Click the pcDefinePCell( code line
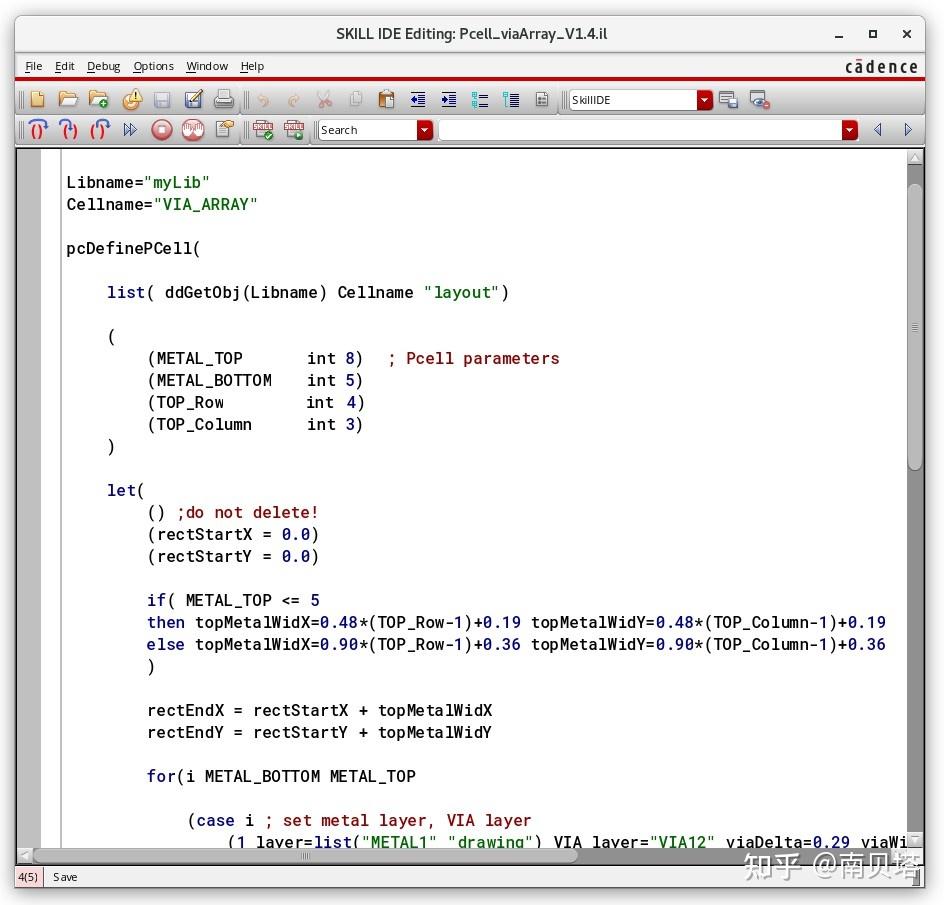 (133, 249)
